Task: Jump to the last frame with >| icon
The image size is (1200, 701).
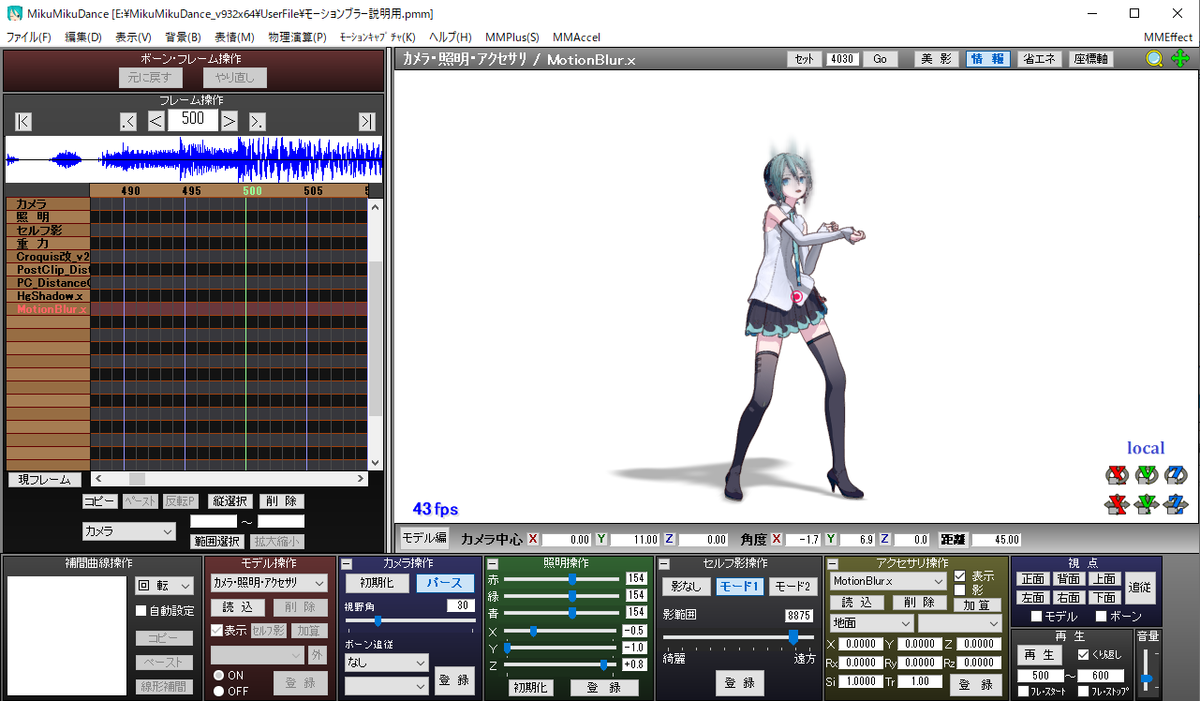Action: (367, 121)
